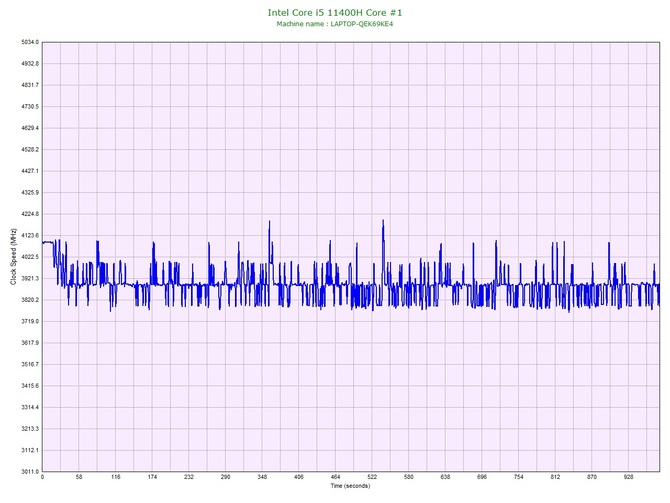Click the y-axis value 4831.7
Viewport: 670px width, 503px height.
(30, 85)
